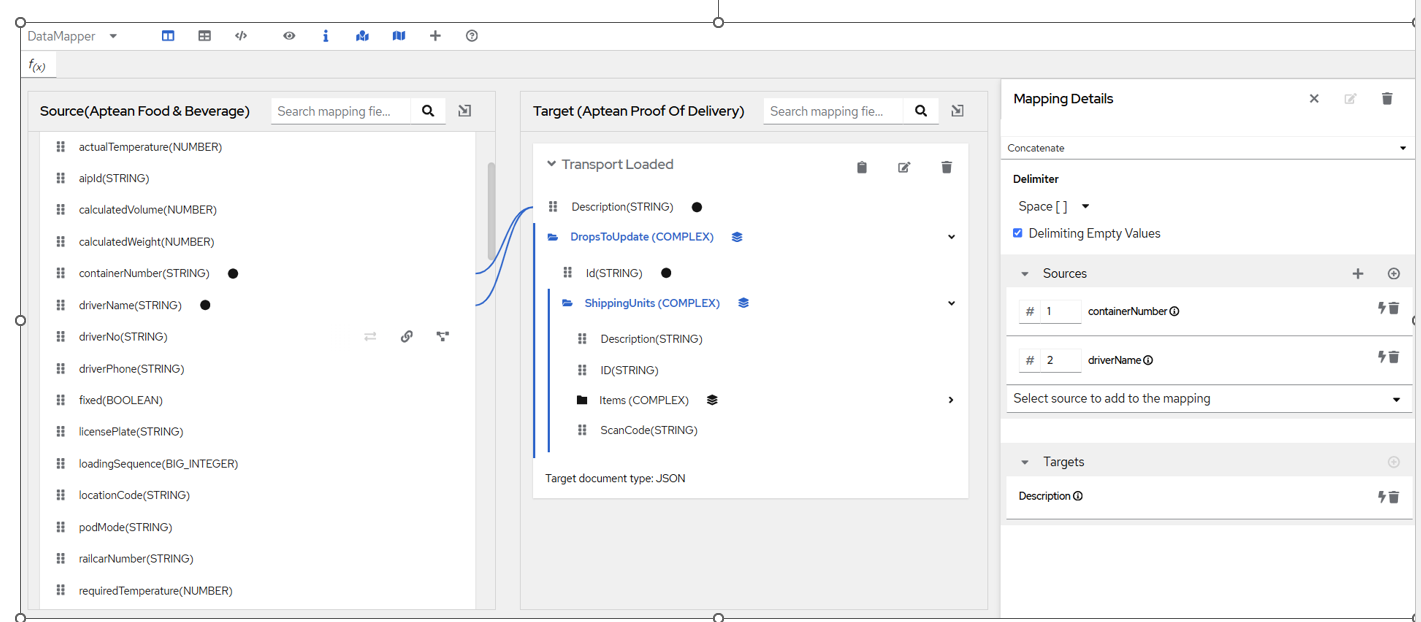Viewport: 1421px width, 622px height.
Task: Toggle the eye preview icon in toolbar
Action: tap(289, 36)
